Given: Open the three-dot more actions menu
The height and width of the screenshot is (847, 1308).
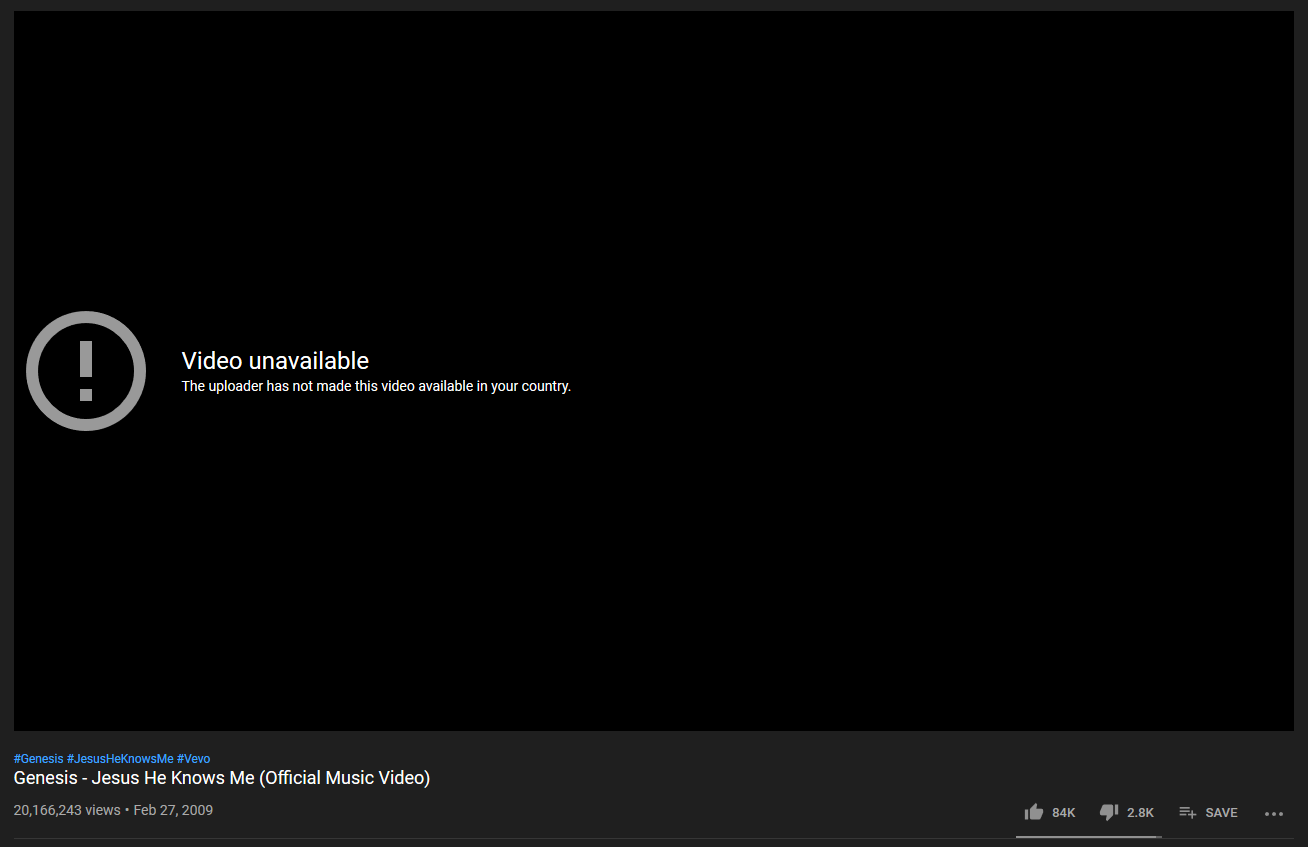Looking at the screenshot, I should (x=1273, y=813).
